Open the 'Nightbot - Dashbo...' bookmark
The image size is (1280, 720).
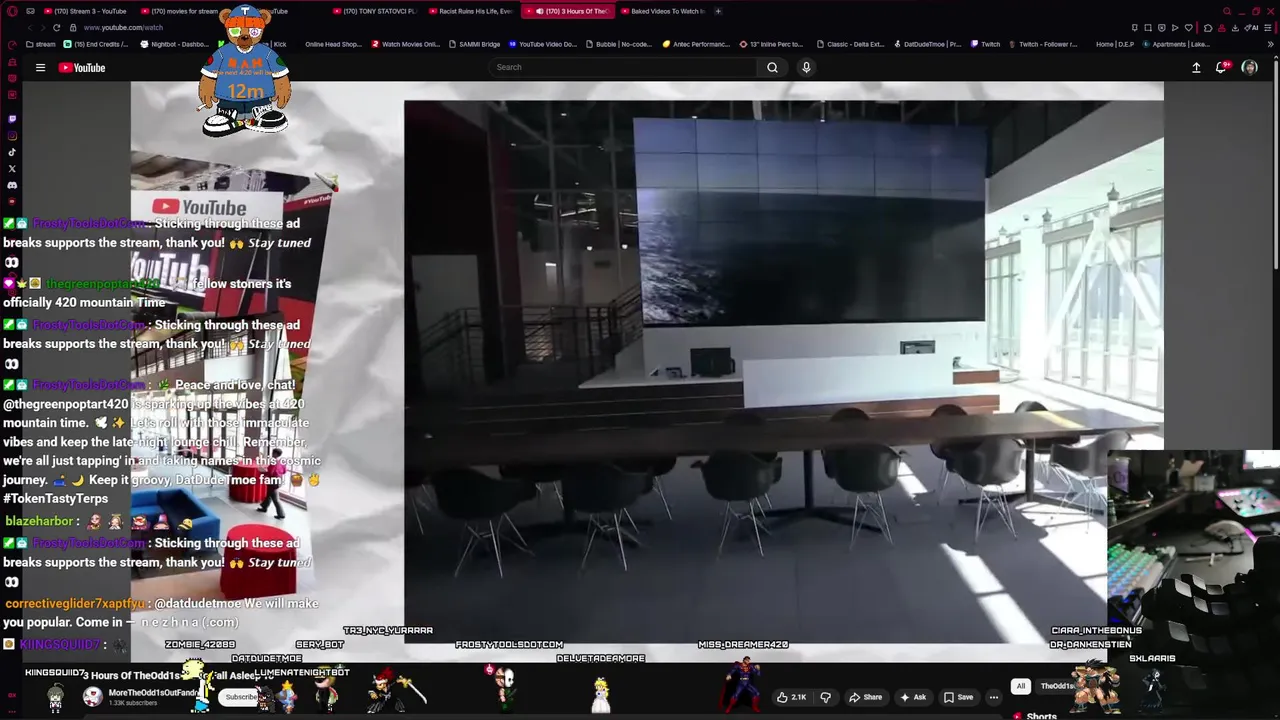(175, 44)
